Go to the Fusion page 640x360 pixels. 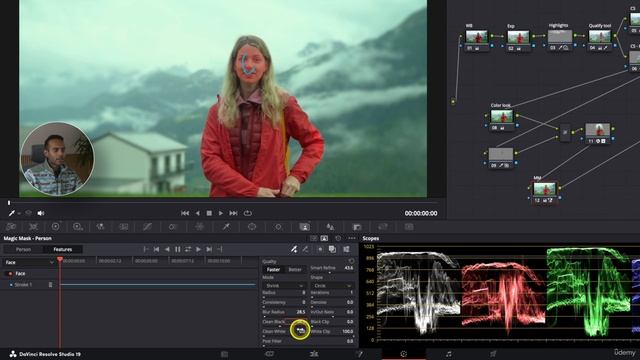[359, 354]
